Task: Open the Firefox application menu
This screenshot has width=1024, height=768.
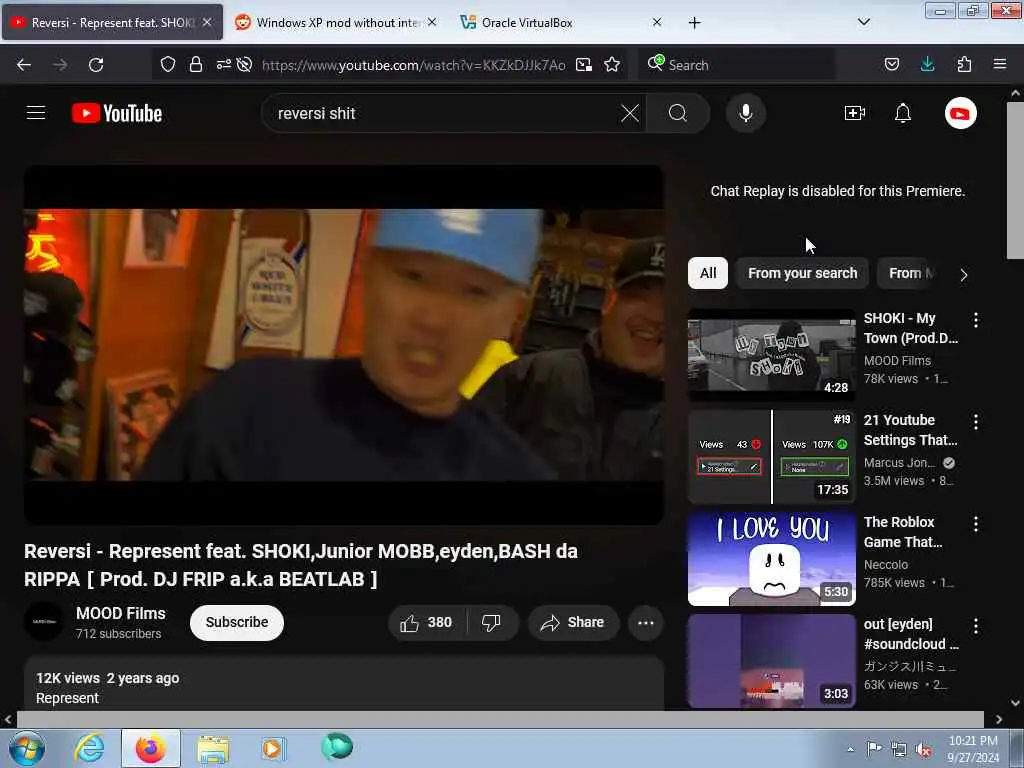Action: [x=1000, y=64]
